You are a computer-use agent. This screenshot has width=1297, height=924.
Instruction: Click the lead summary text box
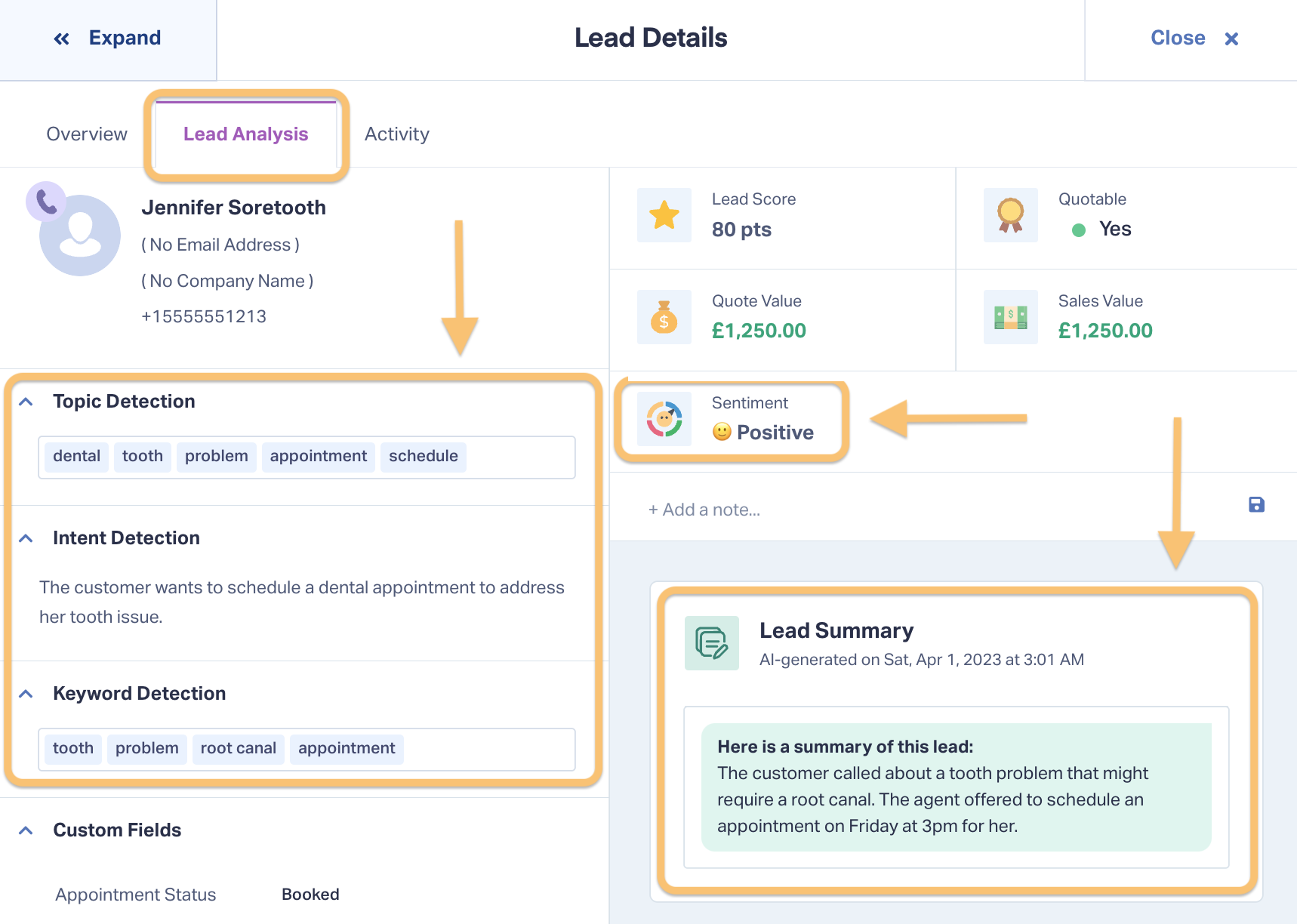coord(957,787)
